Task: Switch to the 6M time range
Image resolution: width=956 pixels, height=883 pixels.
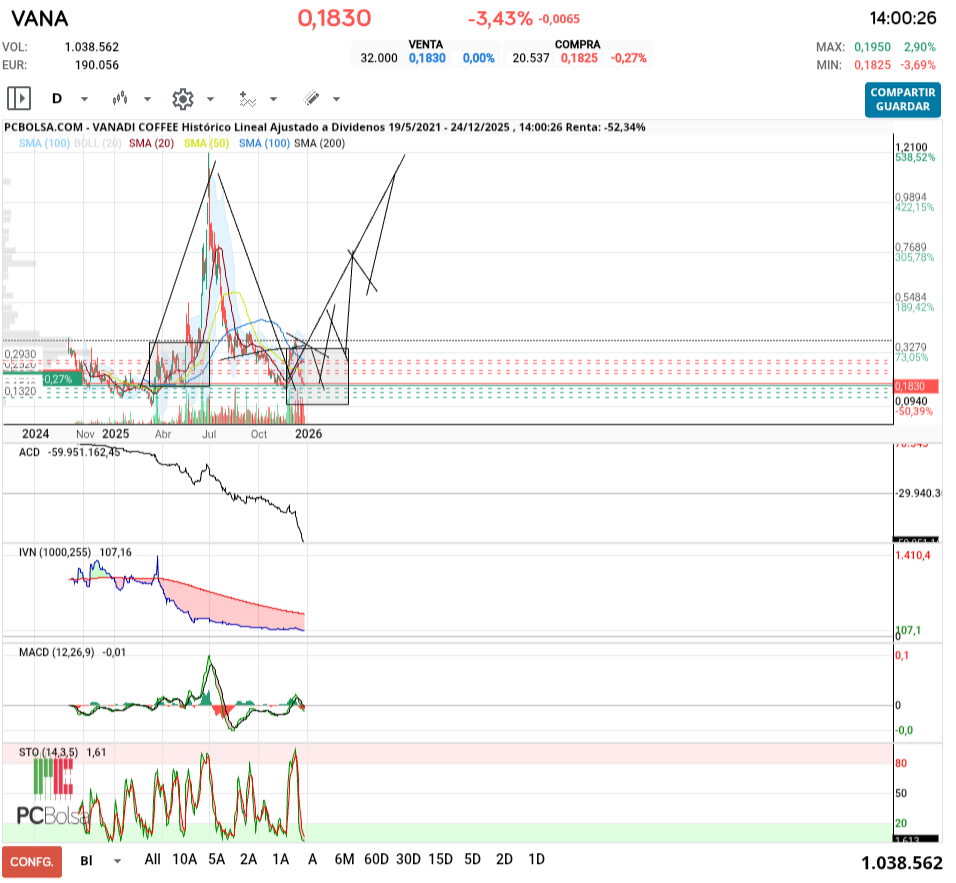Action: (344, 859)
